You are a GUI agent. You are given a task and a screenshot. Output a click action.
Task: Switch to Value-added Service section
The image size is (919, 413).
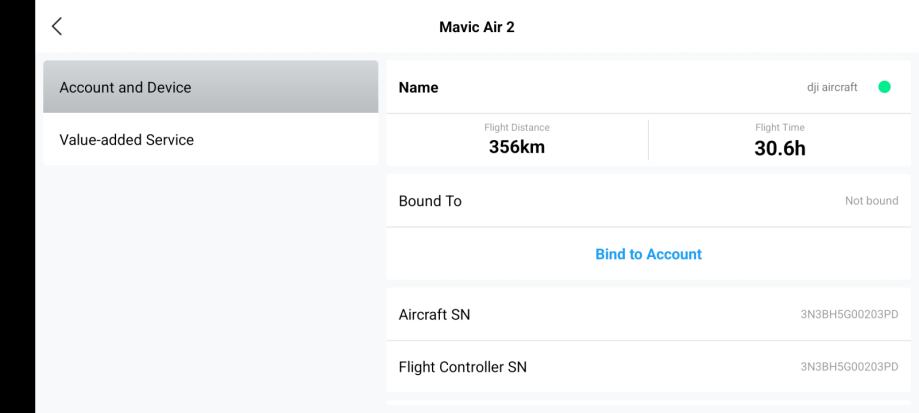210,140
